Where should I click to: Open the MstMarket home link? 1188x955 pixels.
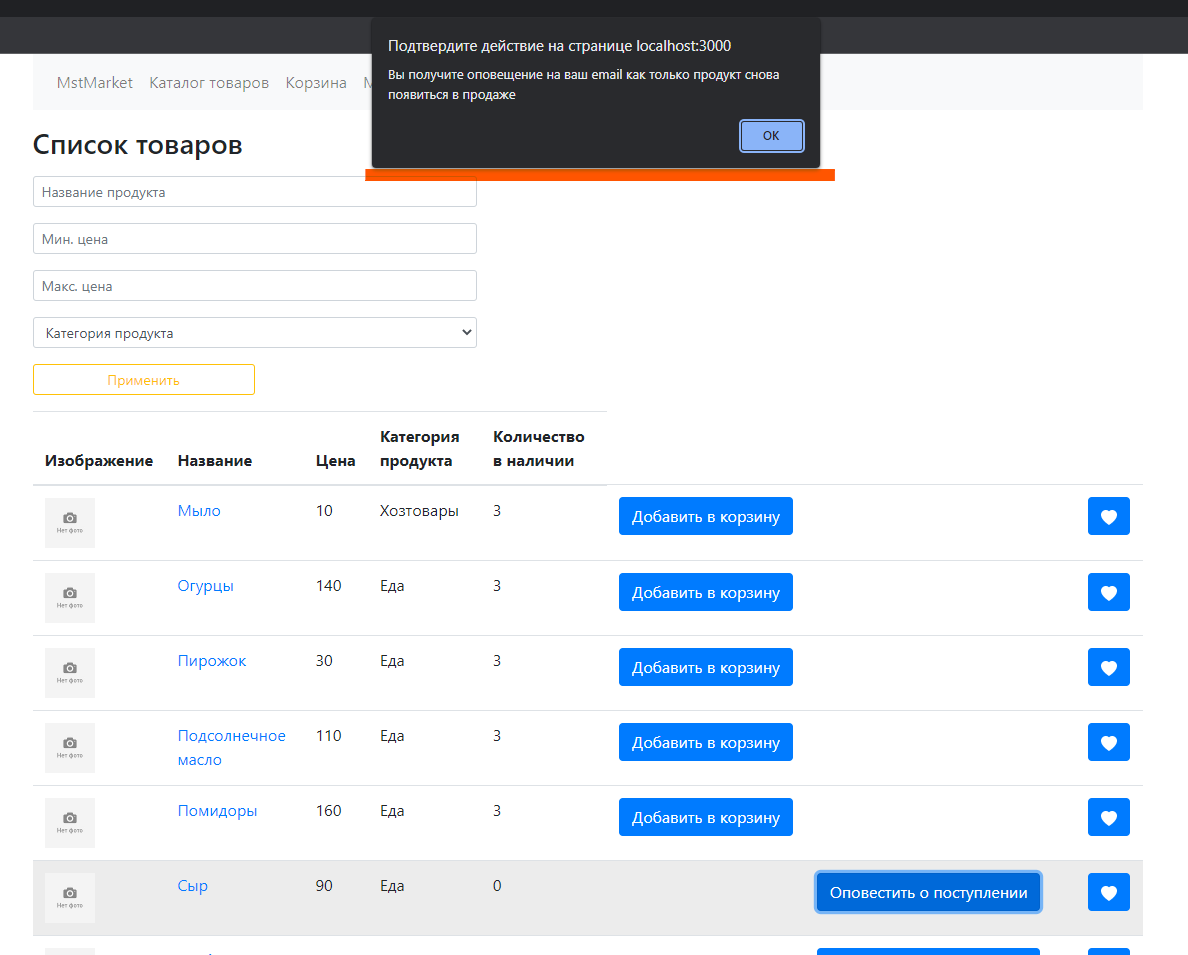pos(95,83)
